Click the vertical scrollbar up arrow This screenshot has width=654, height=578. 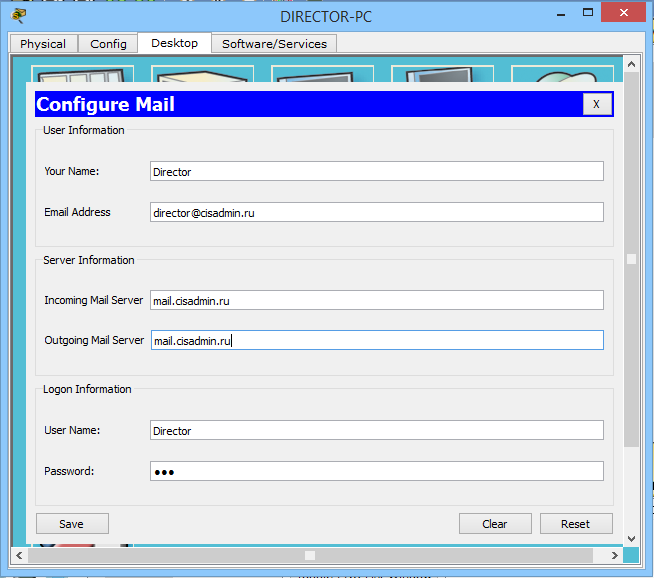click(631, 64)
